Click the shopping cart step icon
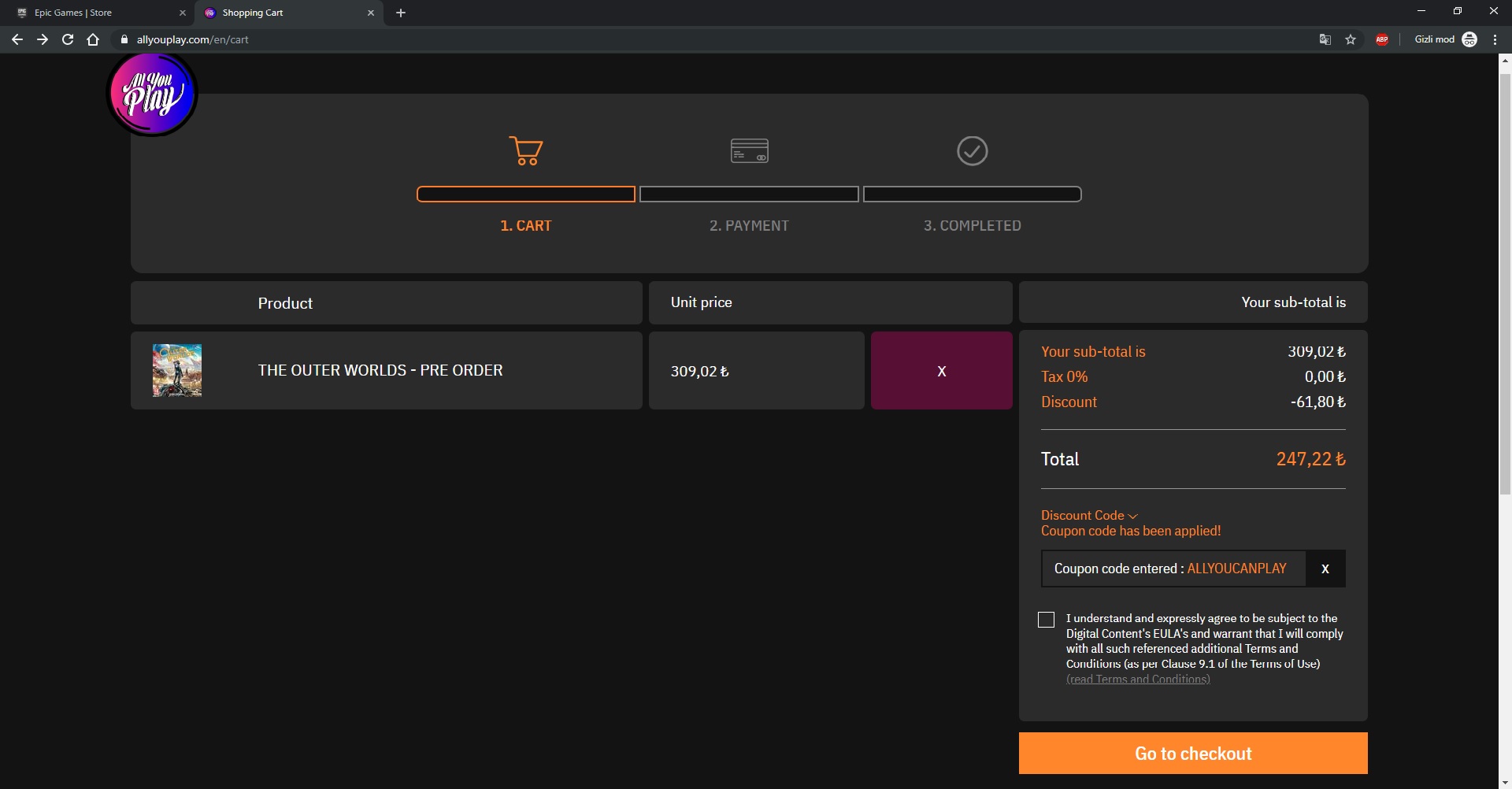 526,150
